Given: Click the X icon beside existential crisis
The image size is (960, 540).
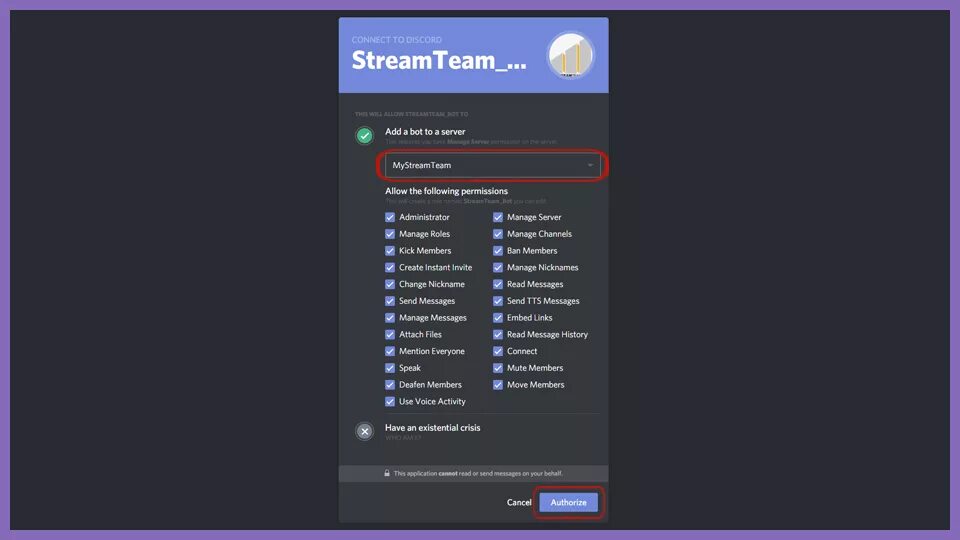Looking at the screenshot, I should pyautogui.click(x=364, y=432).
